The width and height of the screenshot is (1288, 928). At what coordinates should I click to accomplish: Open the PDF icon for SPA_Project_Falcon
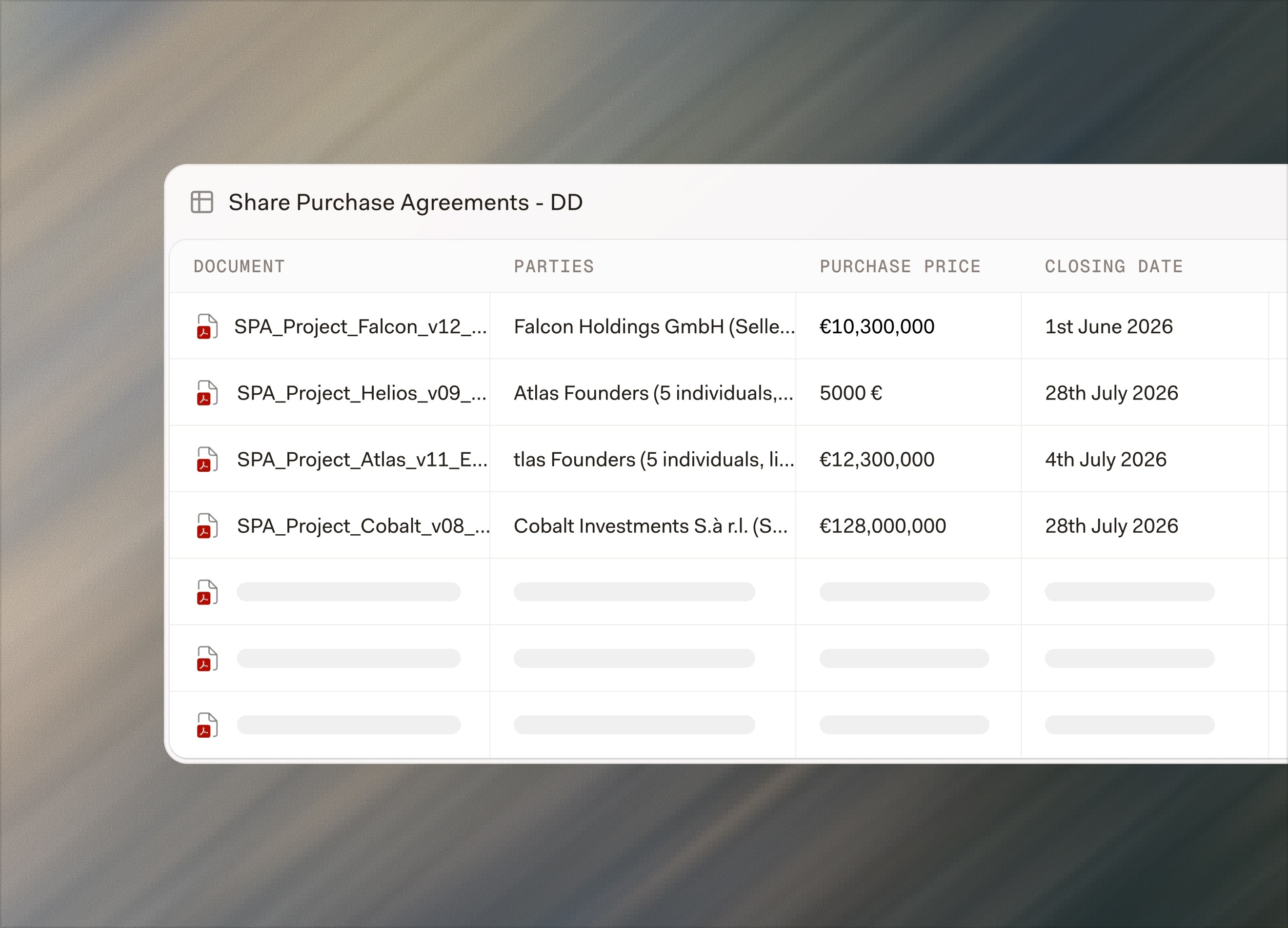pos(207,326)
